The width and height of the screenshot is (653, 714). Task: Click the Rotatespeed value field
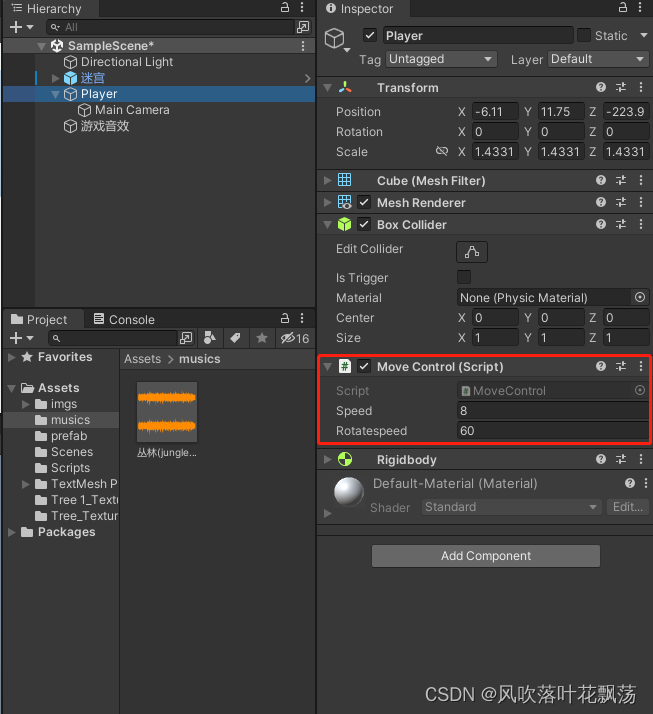coord(553,430)
